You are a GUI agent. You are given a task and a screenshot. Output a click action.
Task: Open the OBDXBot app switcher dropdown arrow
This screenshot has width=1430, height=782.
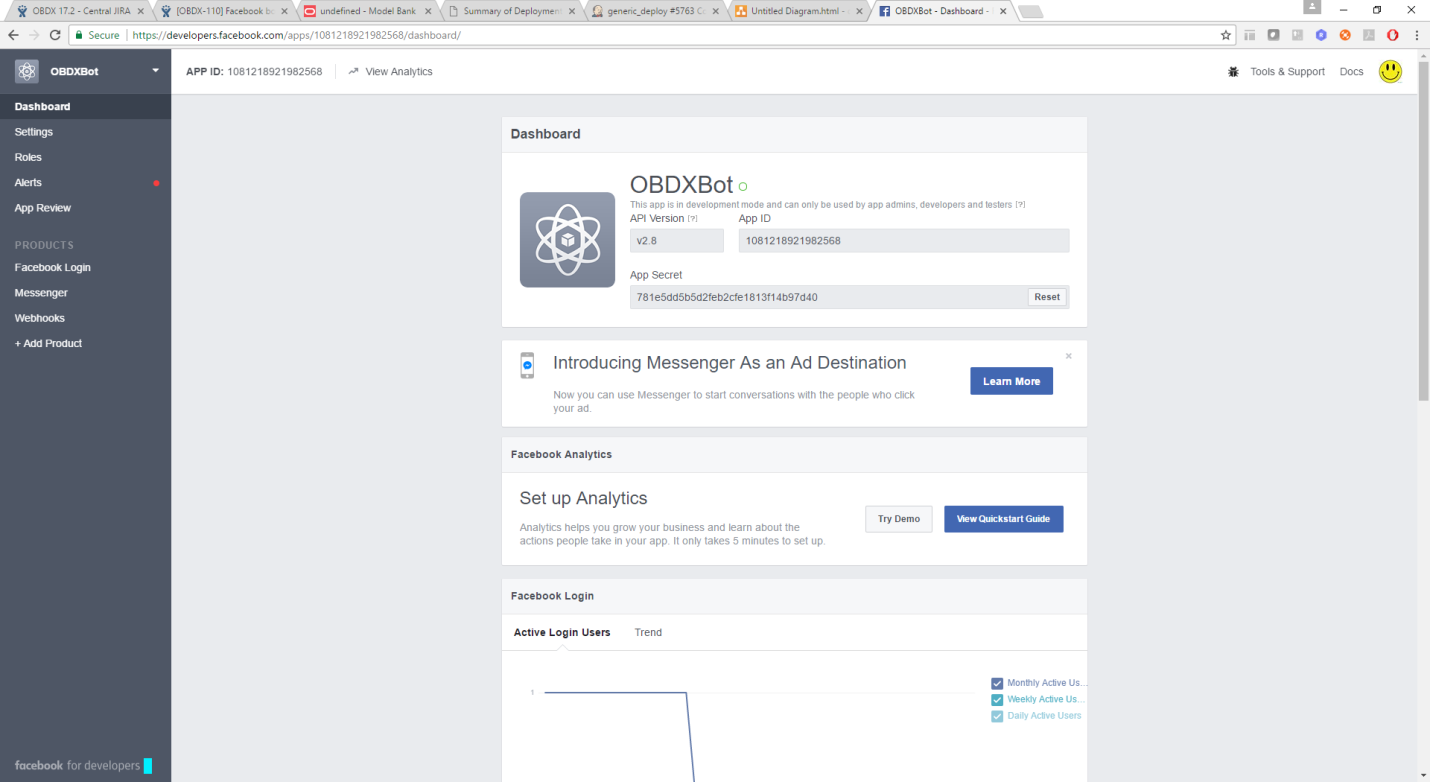155,71
